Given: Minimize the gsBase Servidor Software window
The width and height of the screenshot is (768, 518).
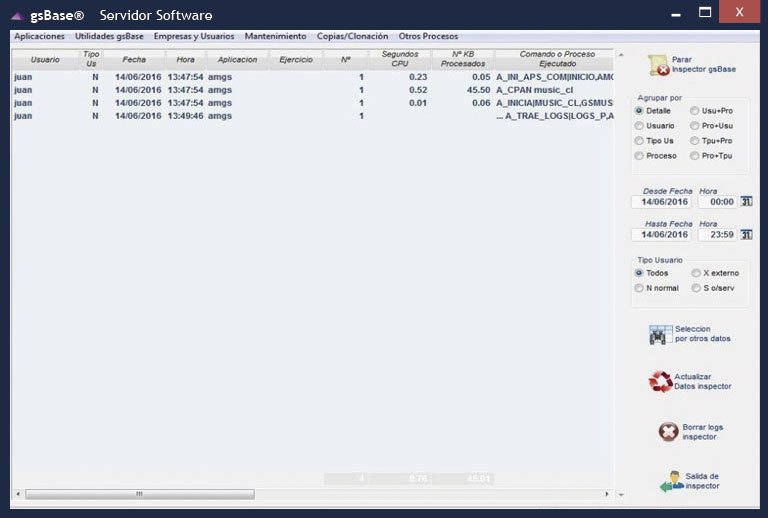Looking at the screenshot, I should 676,15.
